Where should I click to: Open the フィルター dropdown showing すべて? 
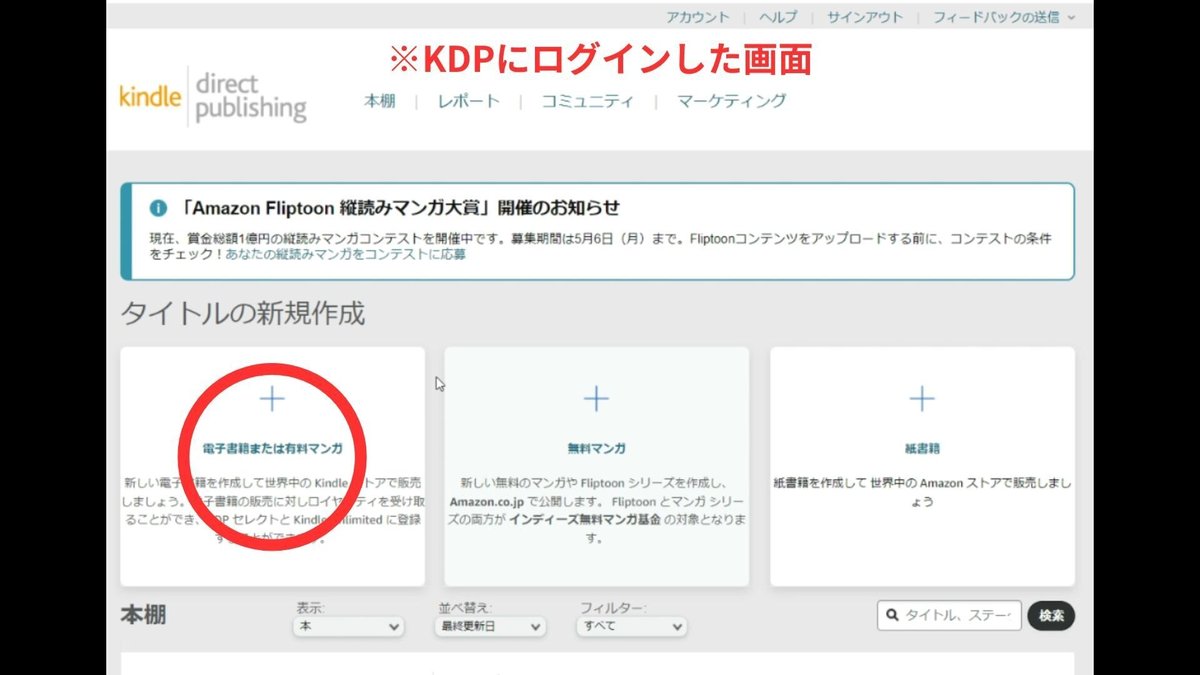(631, 626)
